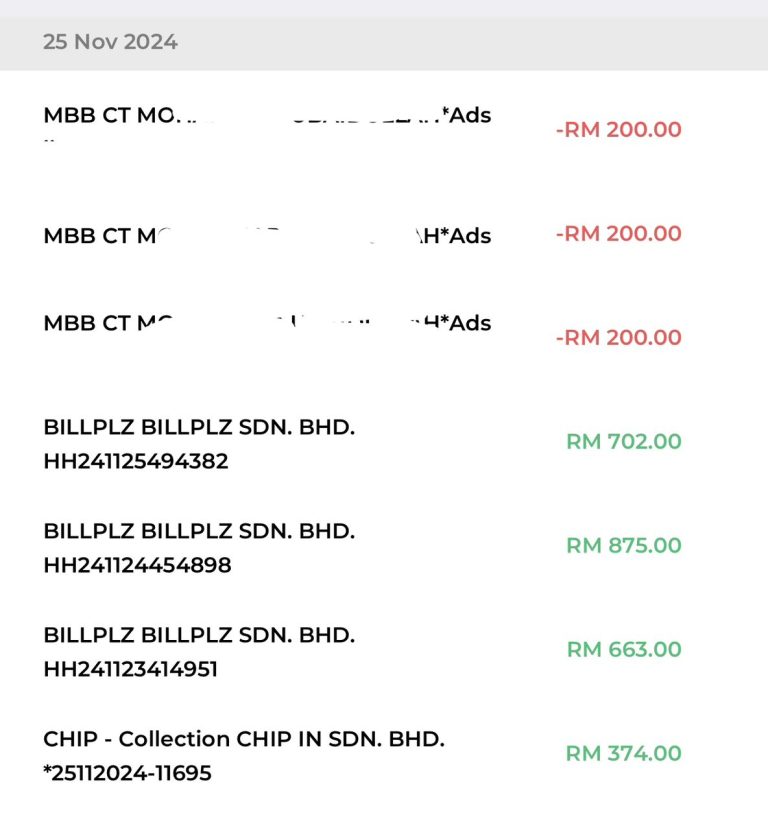Screen dimensions: 768x830
Task: Tap the *25112024-11695 reference line
Action: (x=127, y=773)
